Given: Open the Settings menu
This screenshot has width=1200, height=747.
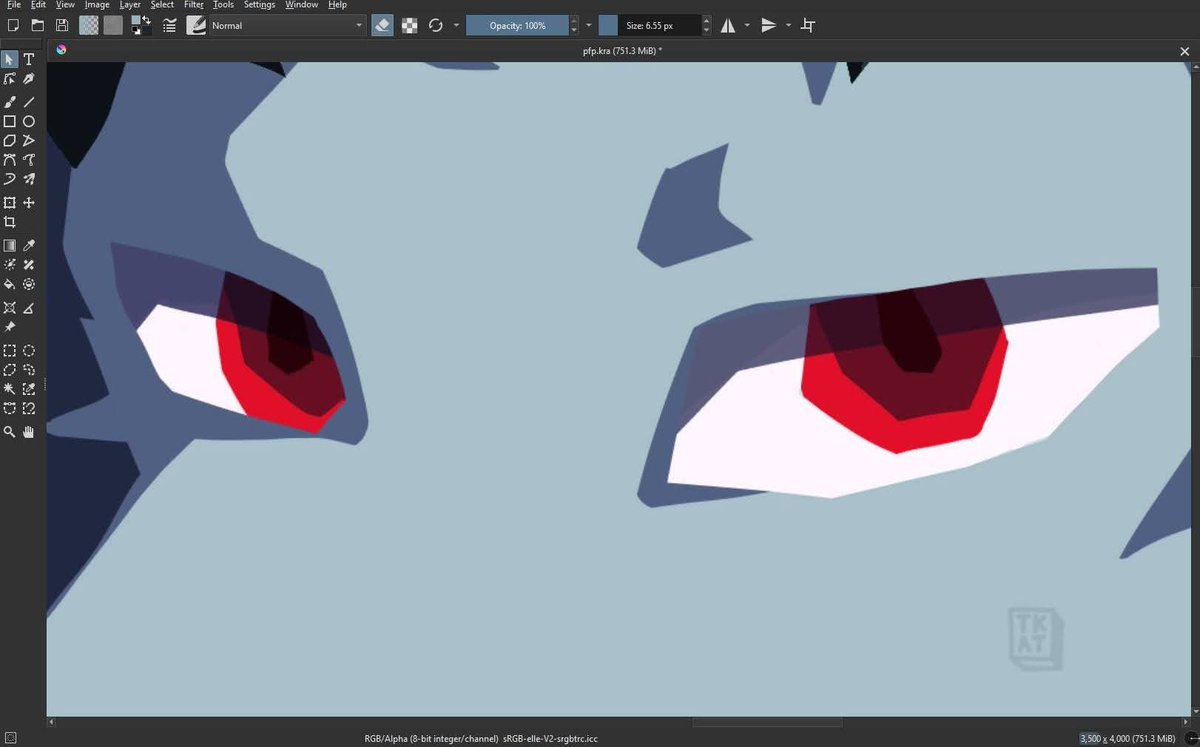Looking at the screenshot, I should pos(260,5).
